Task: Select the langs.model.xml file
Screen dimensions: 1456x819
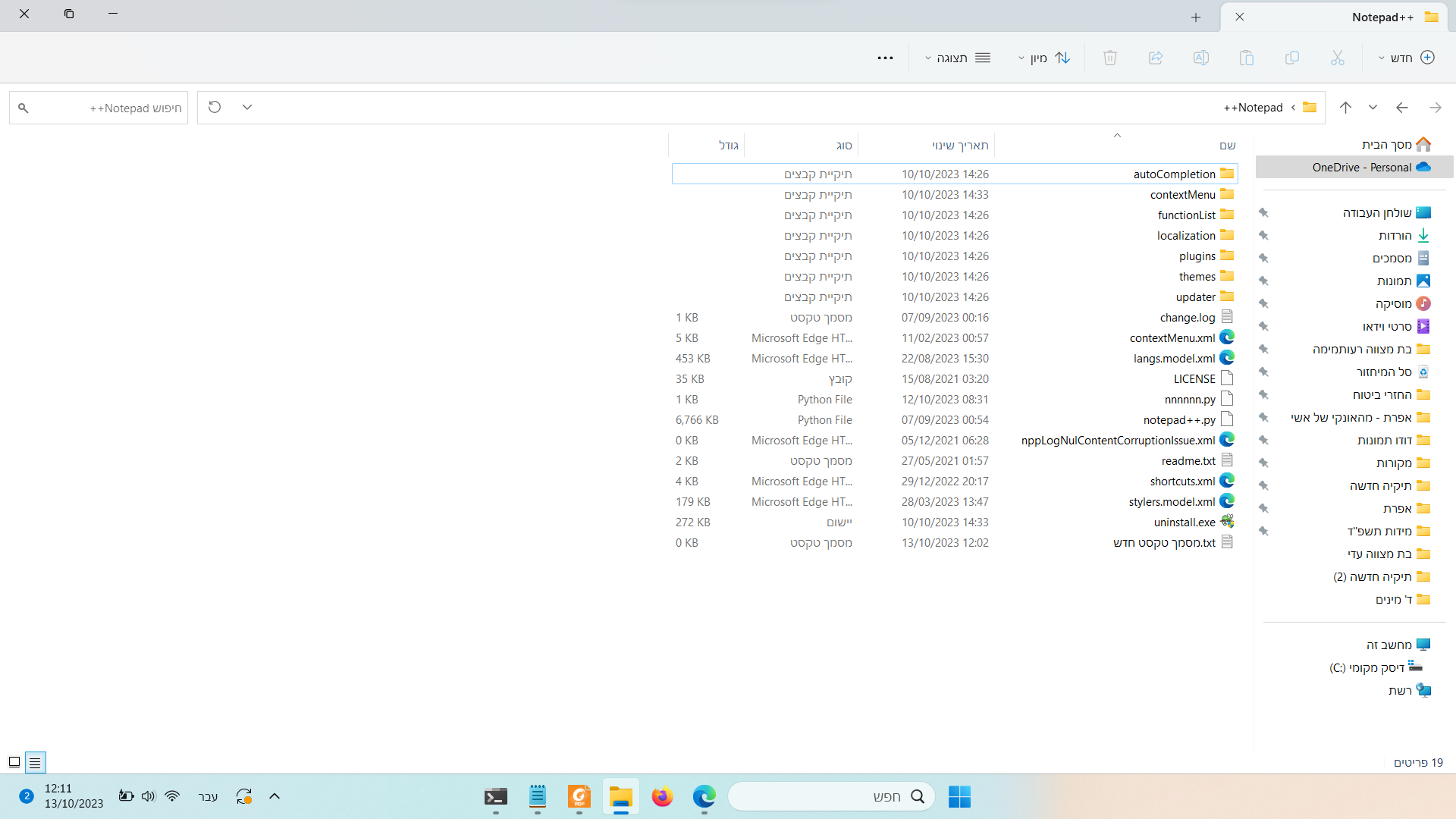Action: click(x=955, y=358)
